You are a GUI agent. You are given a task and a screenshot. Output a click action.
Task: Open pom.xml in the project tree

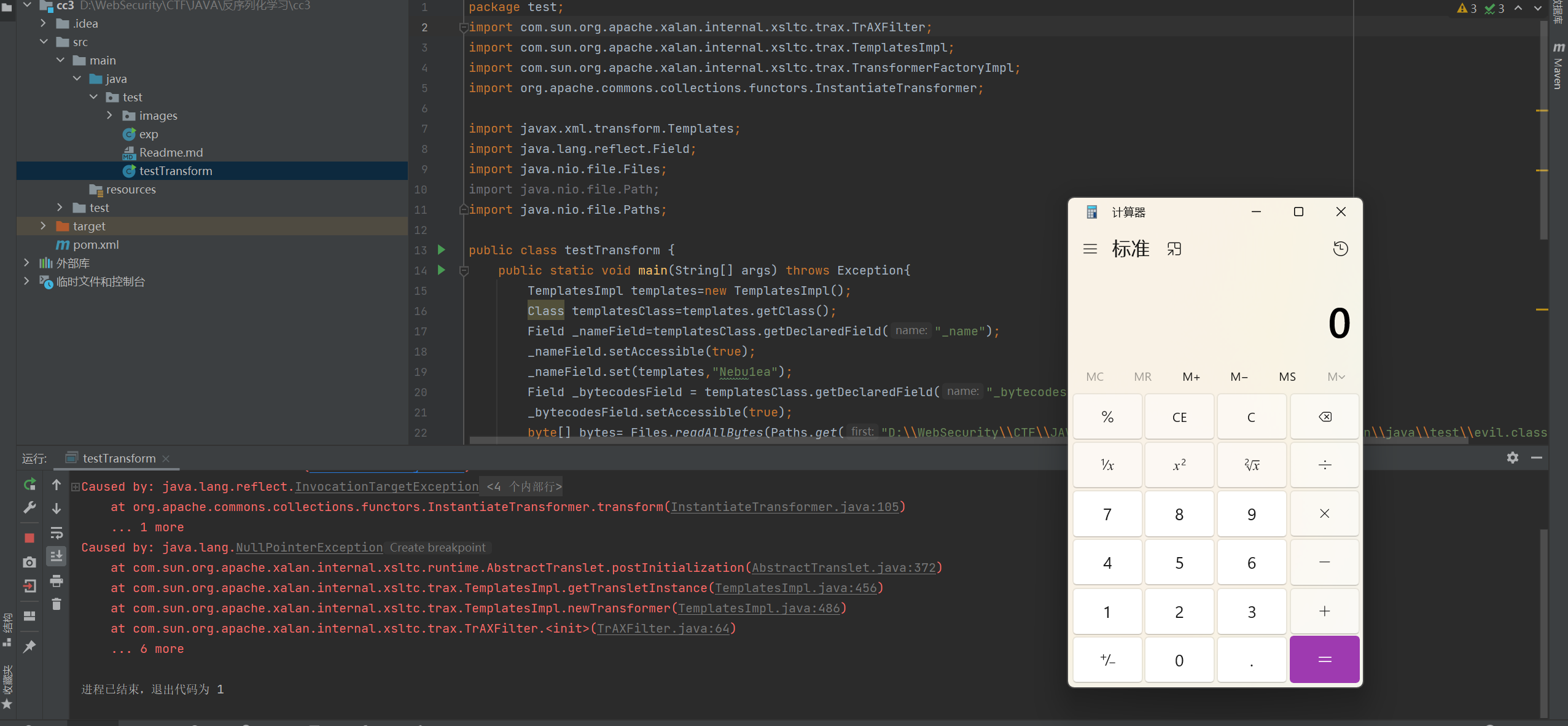click(95, 244)
